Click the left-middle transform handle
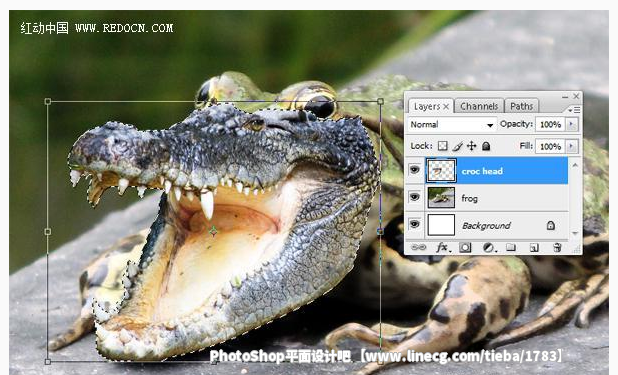This screenshot has width=618, height=375. pyautogui.click(x=48, y=231)
